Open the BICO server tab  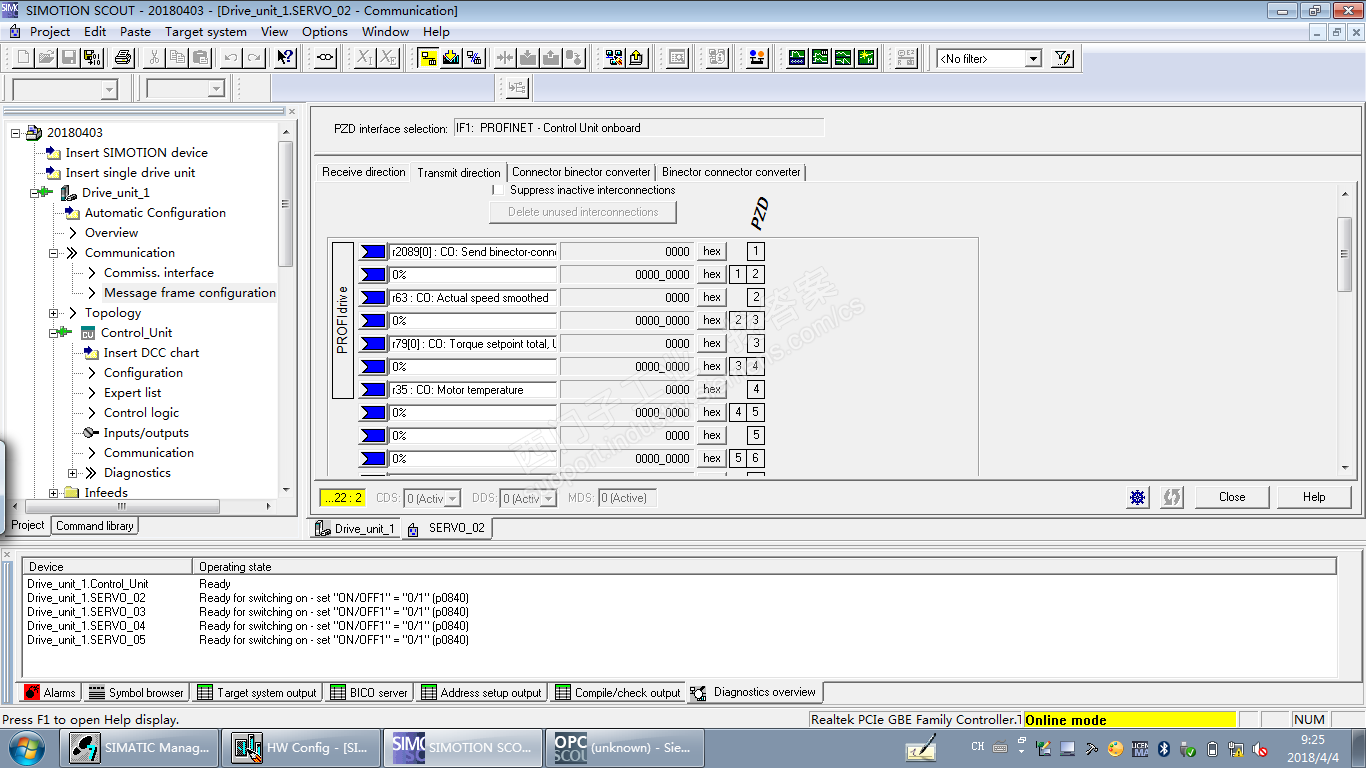(x=369, y=692)
